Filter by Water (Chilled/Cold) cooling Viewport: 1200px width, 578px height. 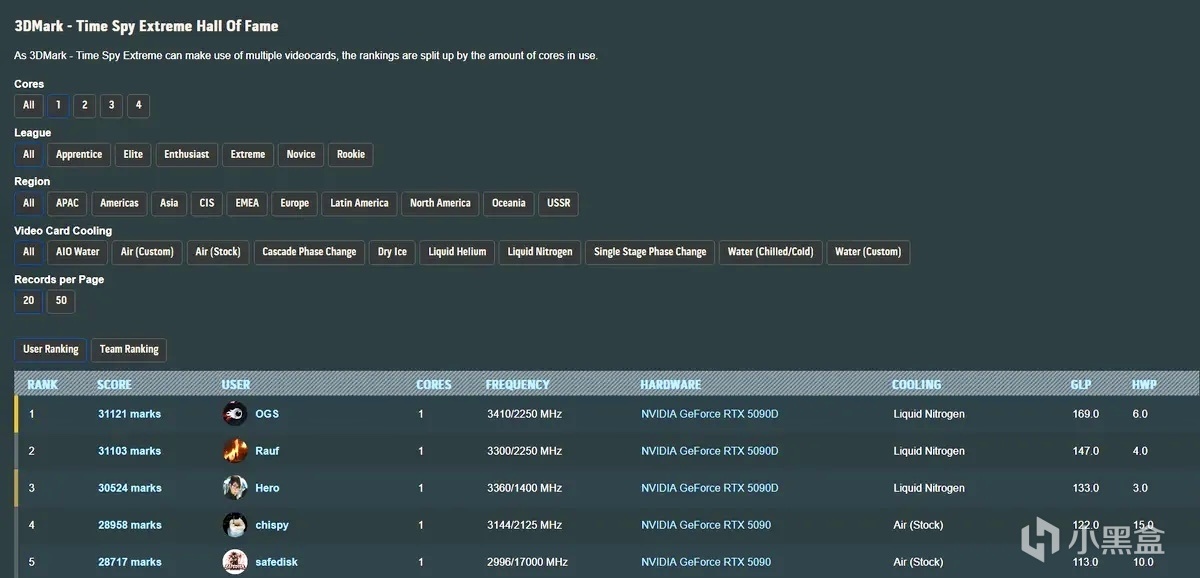point(771,252)
